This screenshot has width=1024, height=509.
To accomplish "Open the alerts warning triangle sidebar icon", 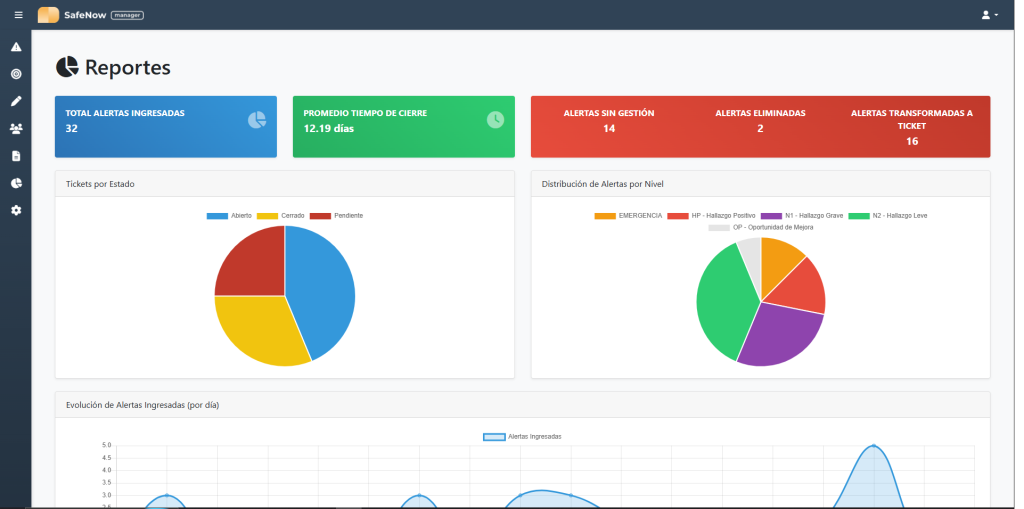I will point(16,47).
